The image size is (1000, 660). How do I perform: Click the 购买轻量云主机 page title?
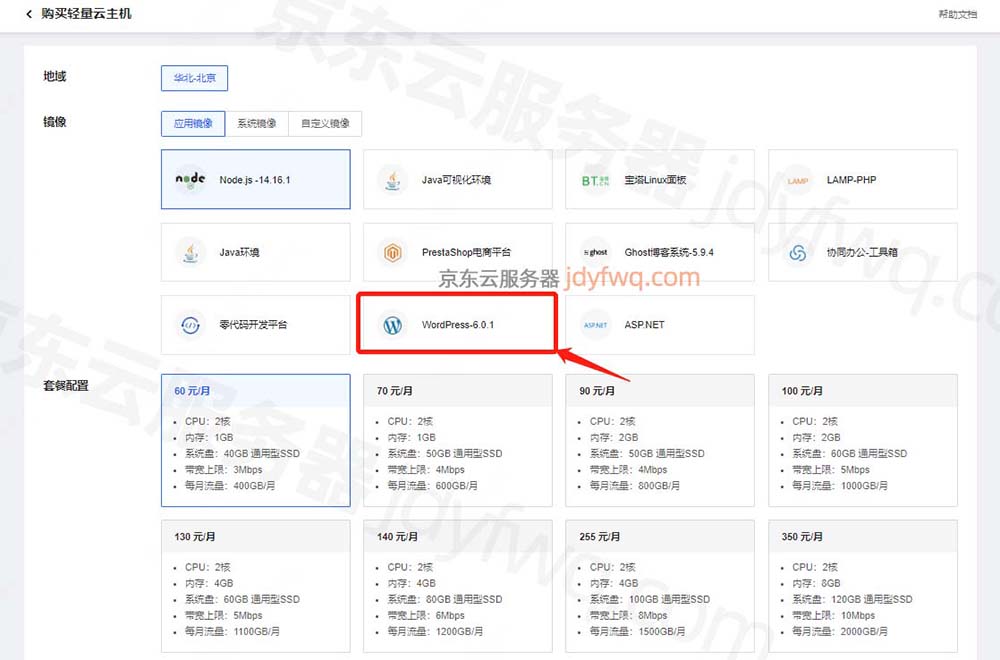click(x=86, y=13)
